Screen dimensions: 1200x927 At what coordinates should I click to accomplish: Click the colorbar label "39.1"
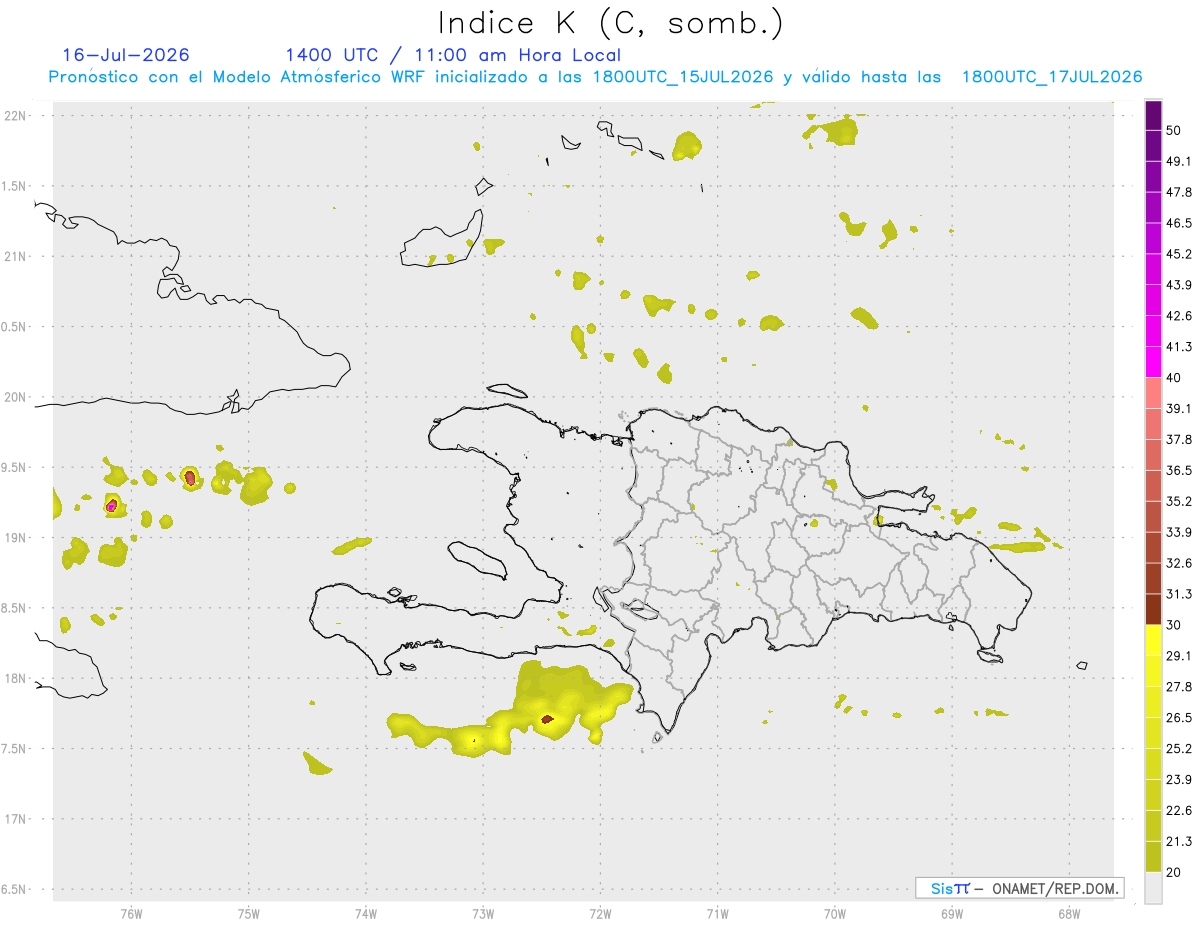click(1179, 409)
